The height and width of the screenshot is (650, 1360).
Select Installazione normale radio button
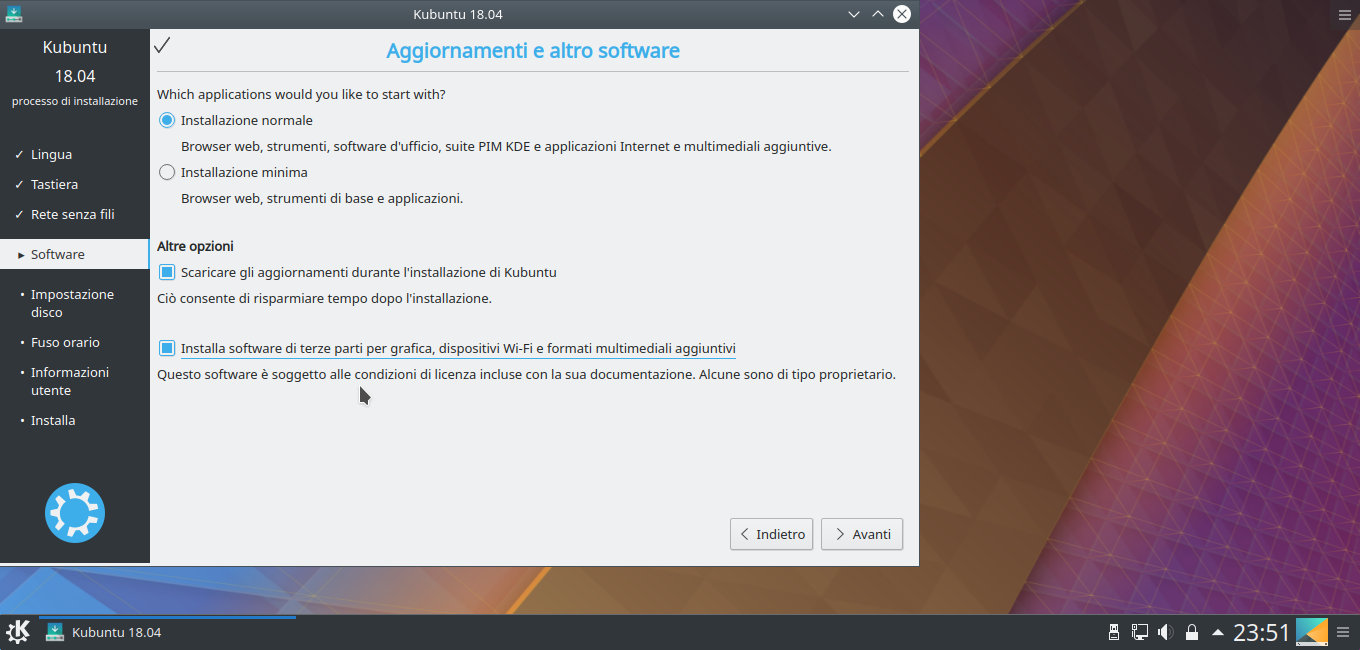click(x=167, y=120)
